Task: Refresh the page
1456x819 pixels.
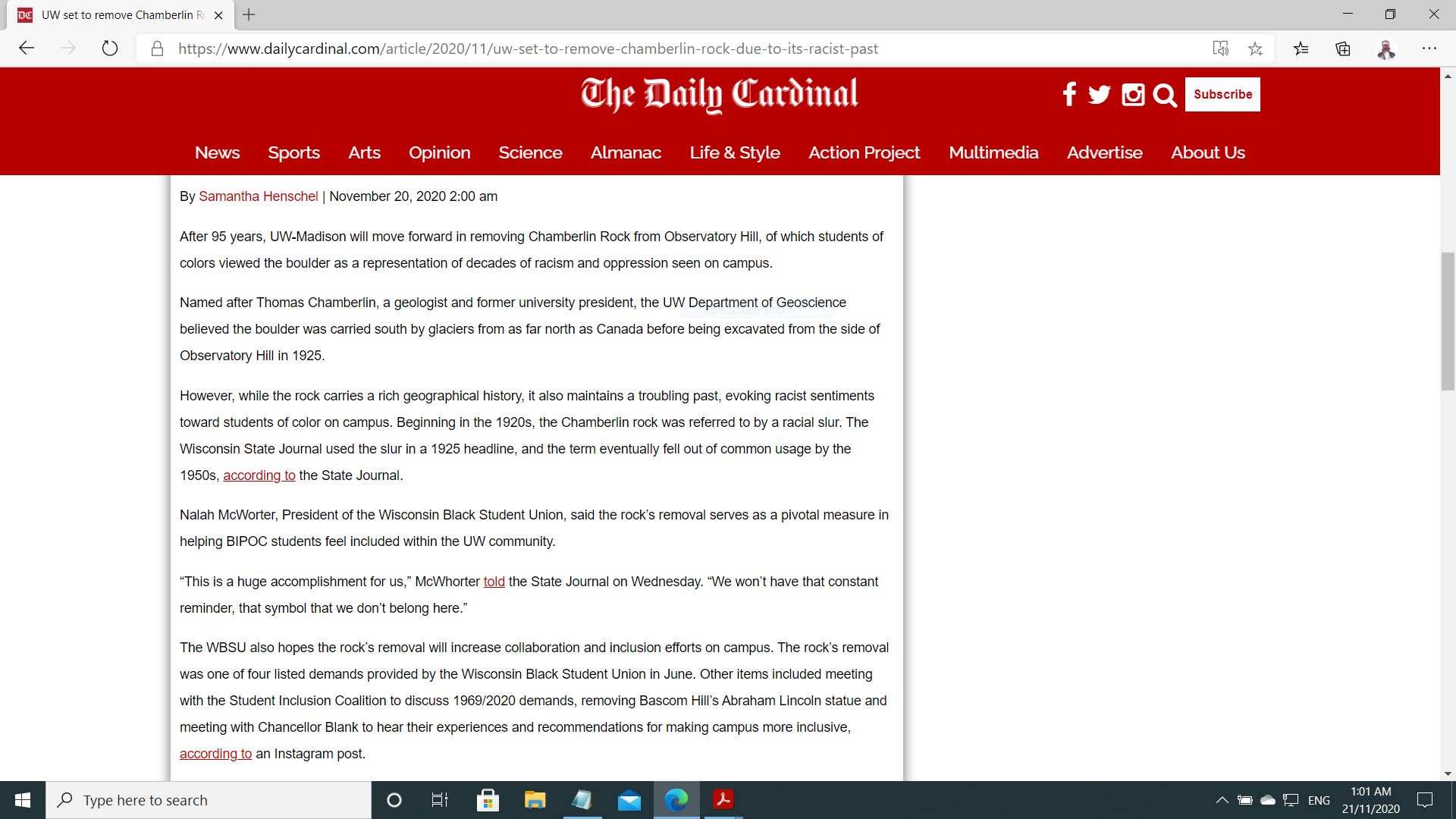Action: coord(110,49)
